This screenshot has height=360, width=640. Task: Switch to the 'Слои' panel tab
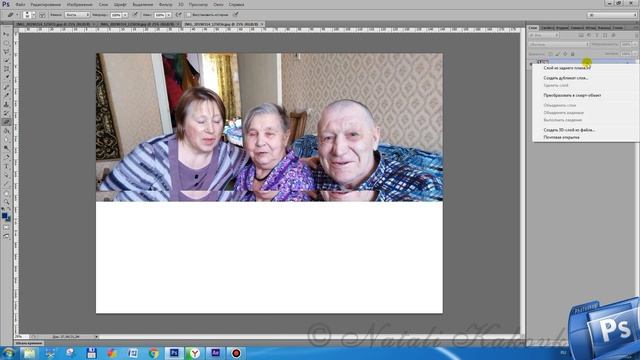(x=533, y=28)
